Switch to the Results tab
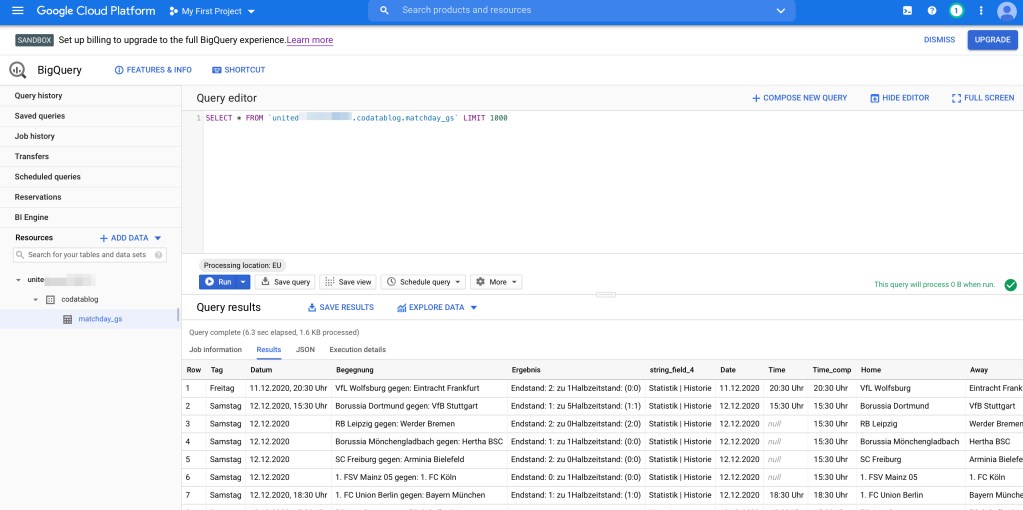The height and width of the screenshot is (510, 1023). [269, 350]
